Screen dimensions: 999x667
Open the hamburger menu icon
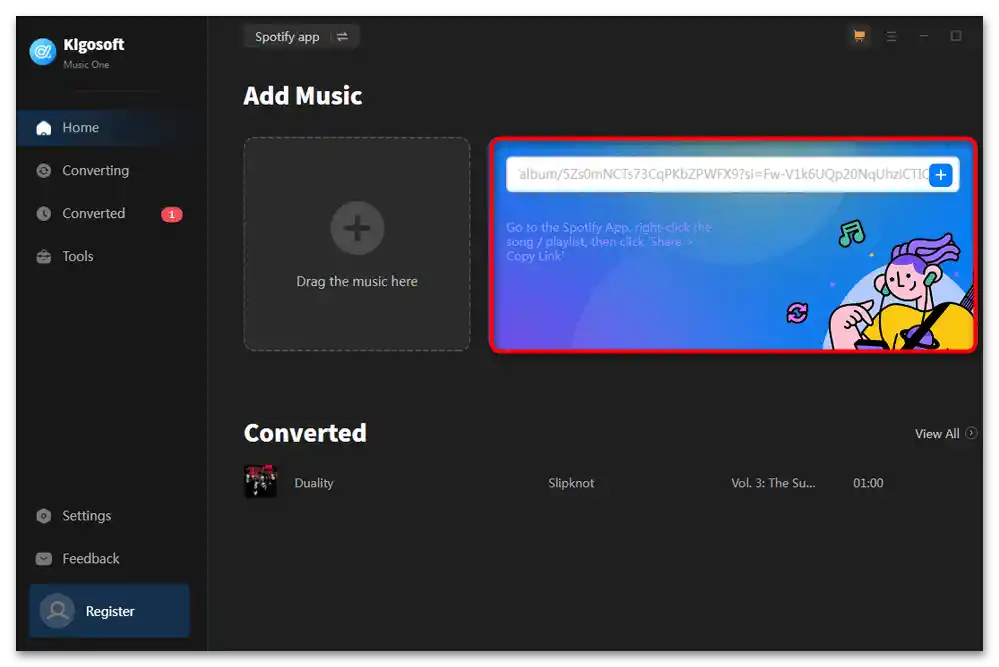[891, 36]
